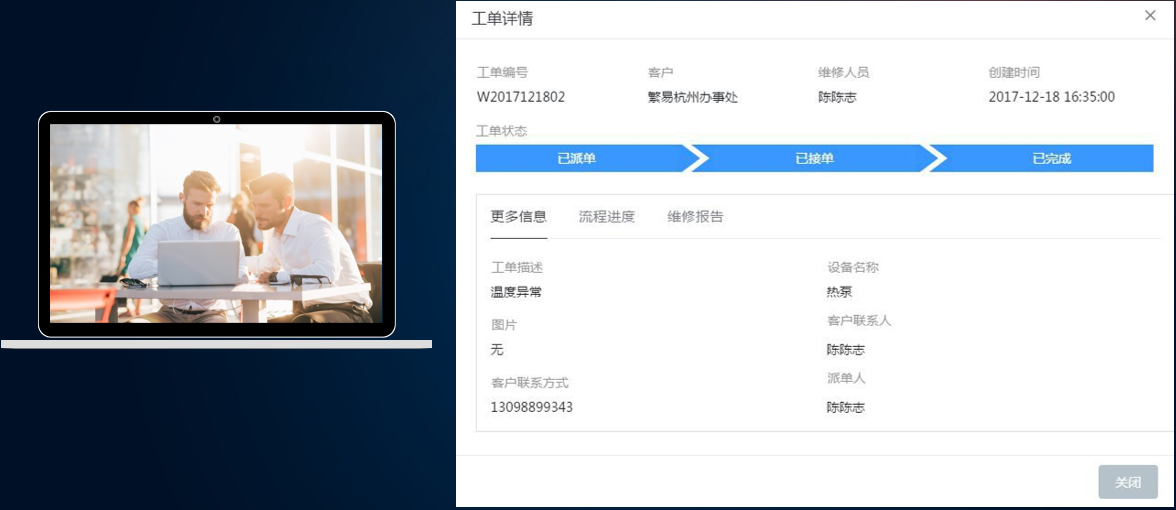Click the laptop photo thumbnail

click(x=216, y=224)
